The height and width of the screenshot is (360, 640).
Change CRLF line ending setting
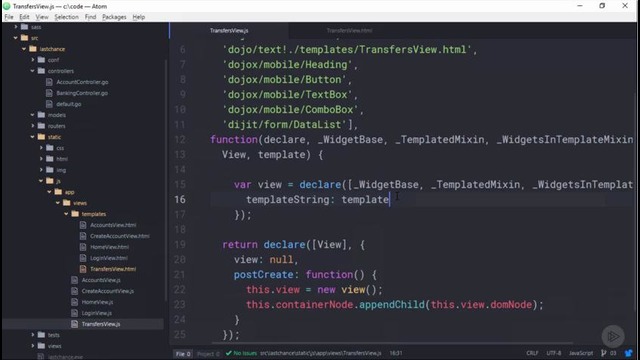(x=532, y=353)
